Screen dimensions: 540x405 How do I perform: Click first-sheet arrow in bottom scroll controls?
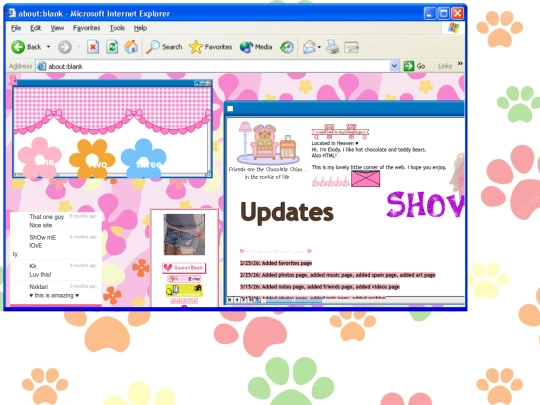(x=229, y=300)
